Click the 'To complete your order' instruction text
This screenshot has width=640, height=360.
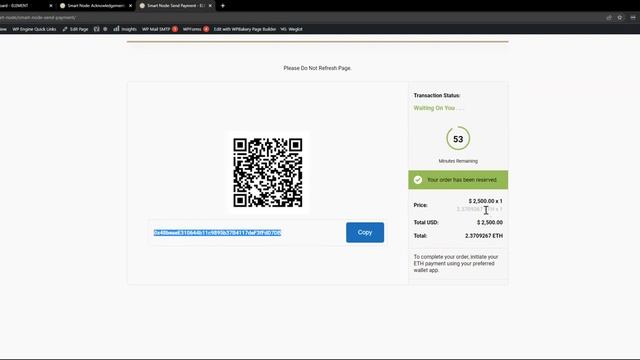pos(456,264)
